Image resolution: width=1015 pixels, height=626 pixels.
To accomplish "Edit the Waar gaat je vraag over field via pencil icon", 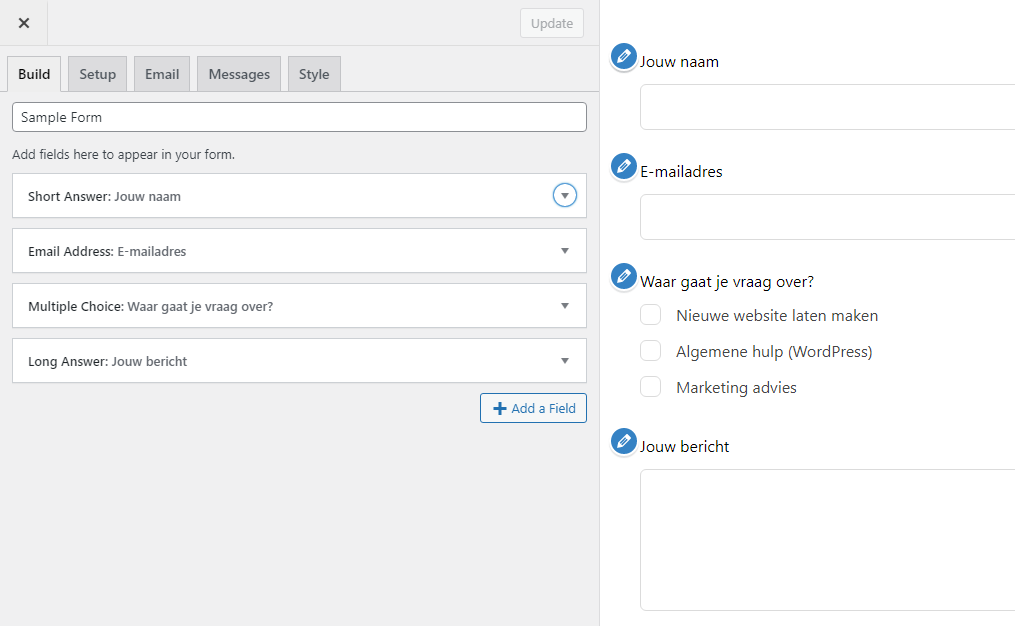I will point(624,277).
